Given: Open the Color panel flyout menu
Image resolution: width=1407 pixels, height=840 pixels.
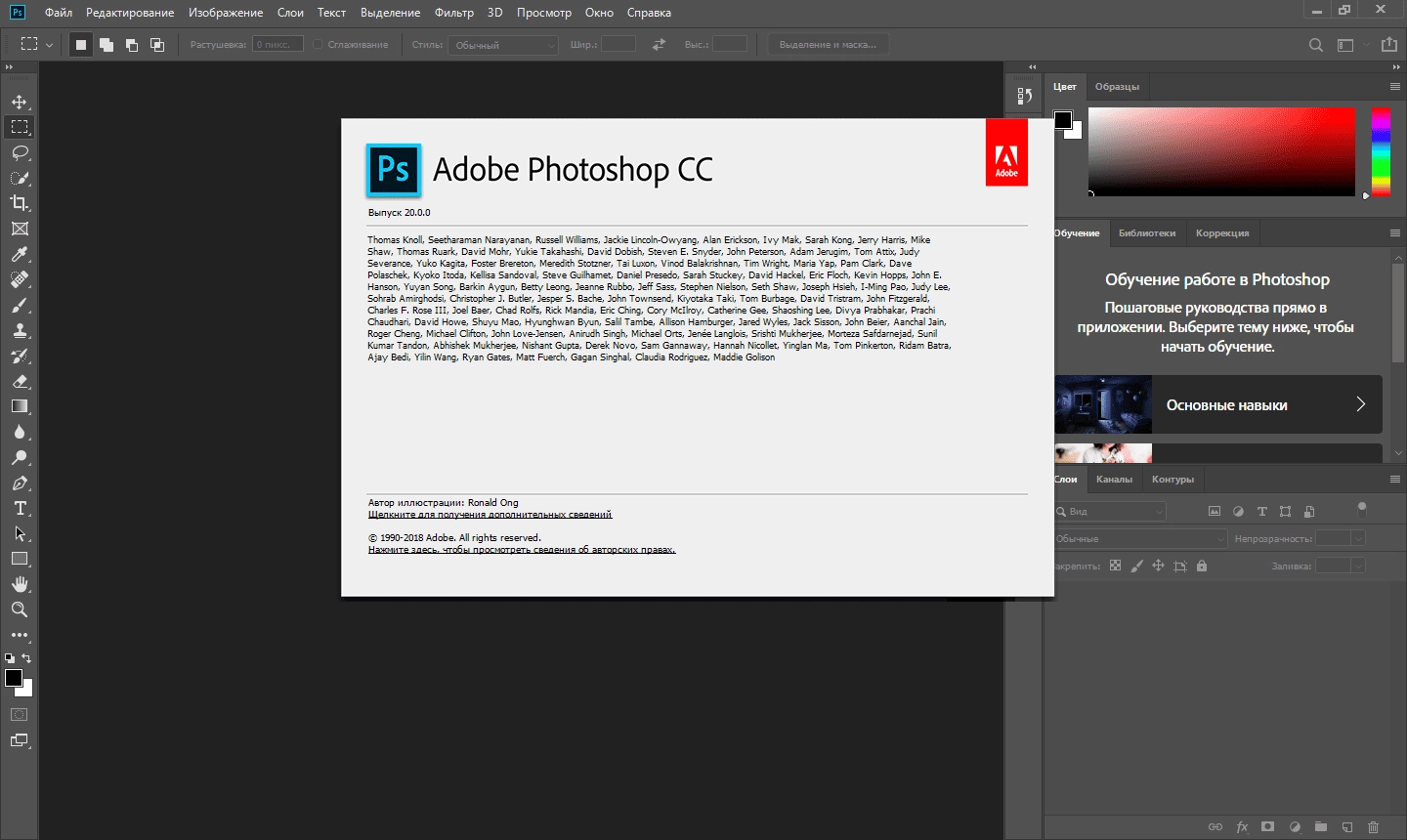Looking at the screenshot, I should click(x=1395, y=87).
